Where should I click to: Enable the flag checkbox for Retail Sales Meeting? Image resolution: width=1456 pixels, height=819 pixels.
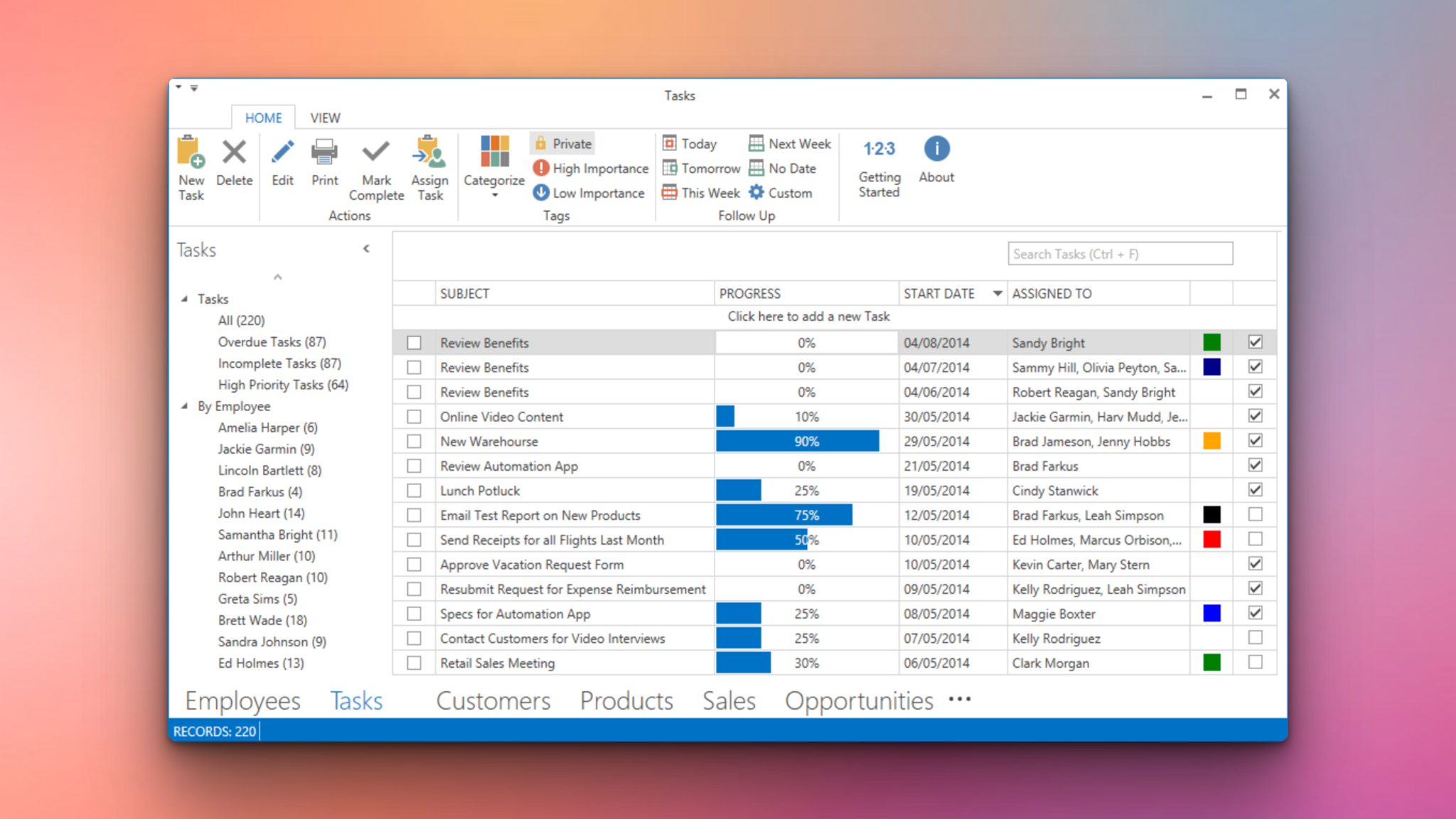1255,662
